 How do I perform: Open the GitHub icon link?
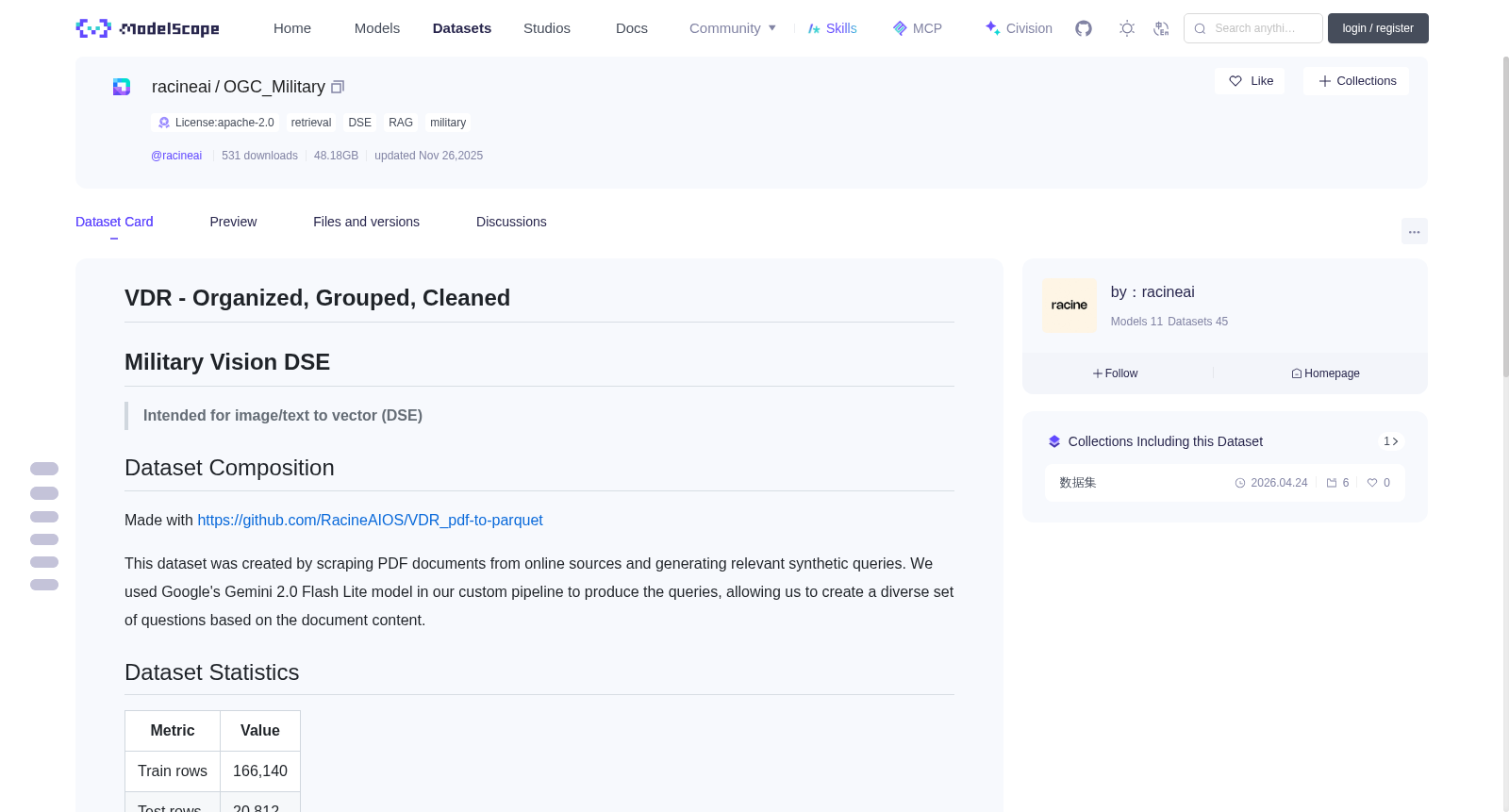pyautogui.click(x=1084, y=28)
